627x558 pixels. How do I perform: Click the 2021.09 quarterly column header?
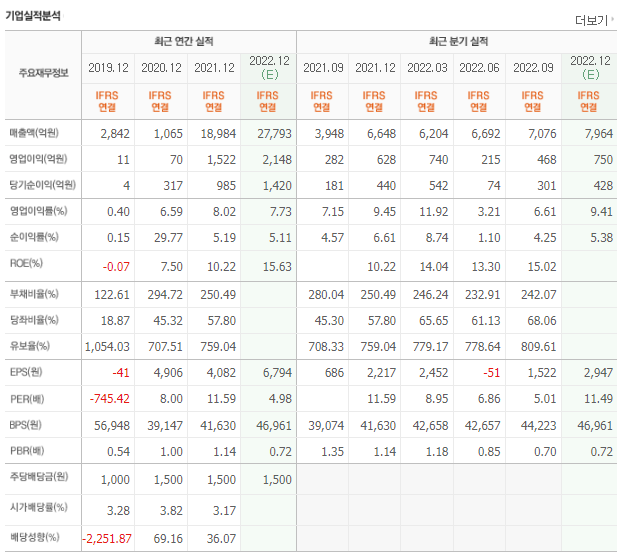[x=323, y=68]
